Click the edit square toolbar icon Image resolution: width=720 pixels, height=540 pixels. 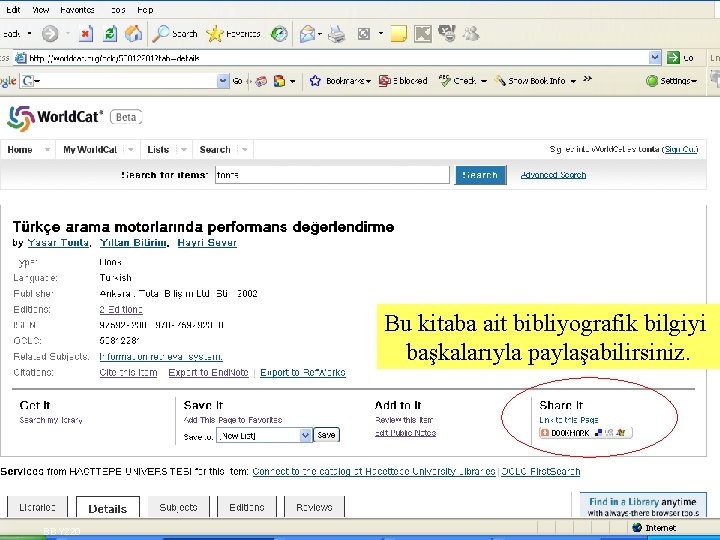364,34
